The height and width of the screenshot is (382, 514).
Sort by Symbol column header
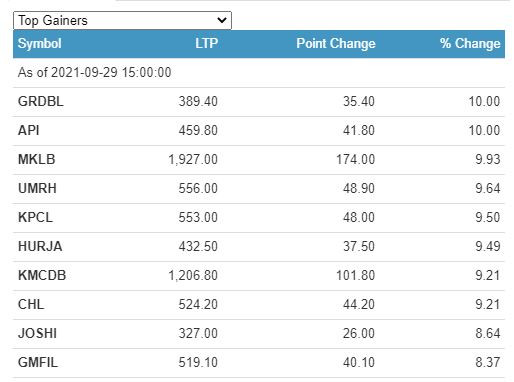[40, 43]
